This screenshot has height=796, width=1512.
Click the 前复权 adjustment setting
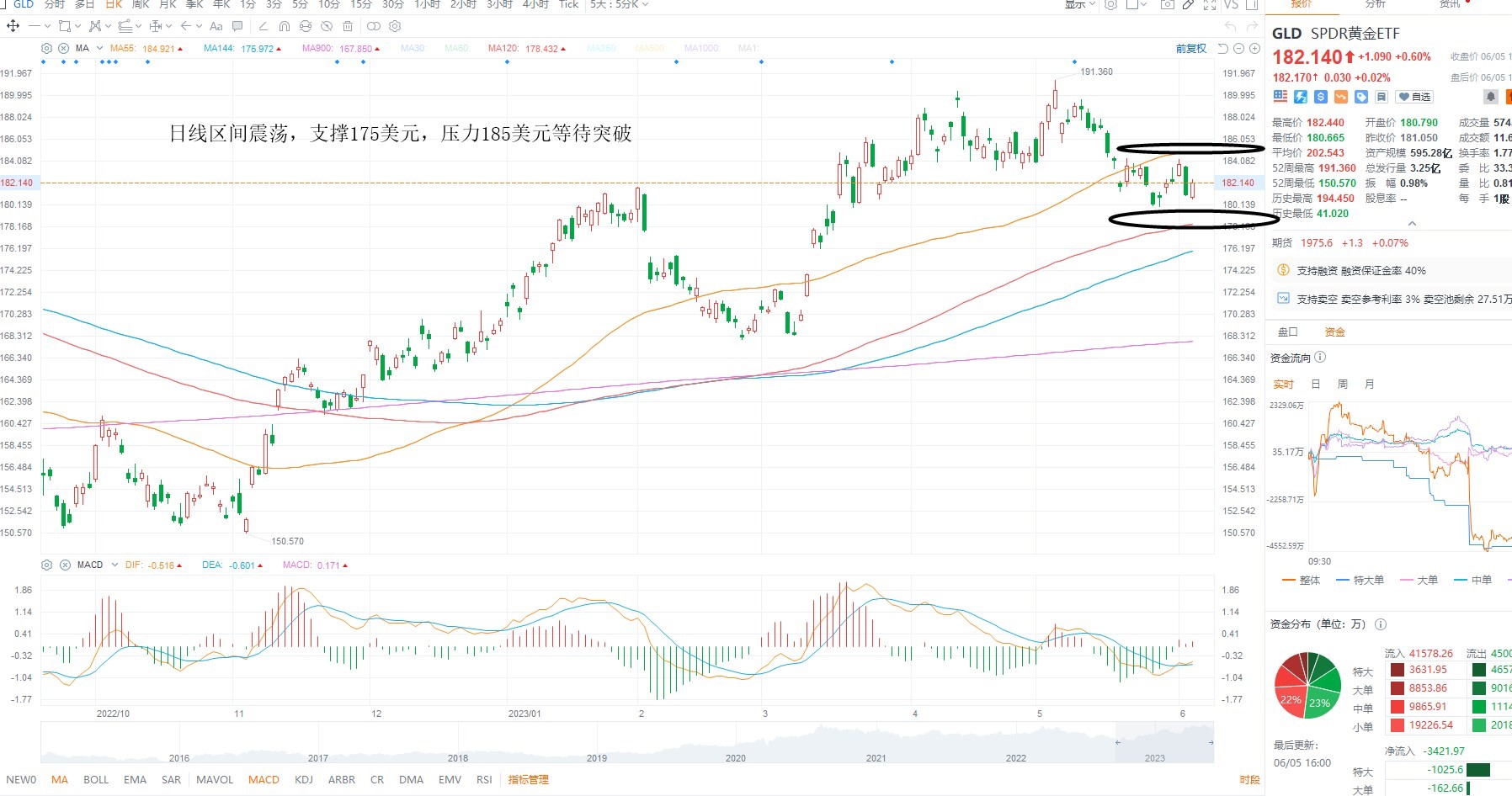[1191, 49]
